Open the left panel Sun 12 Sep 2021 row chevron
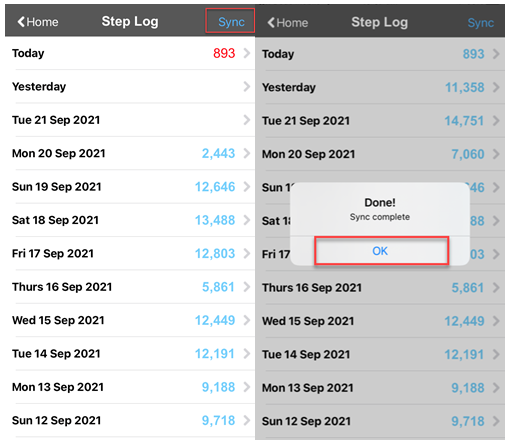Screen dimensions: 505x444 pos(247,420)
